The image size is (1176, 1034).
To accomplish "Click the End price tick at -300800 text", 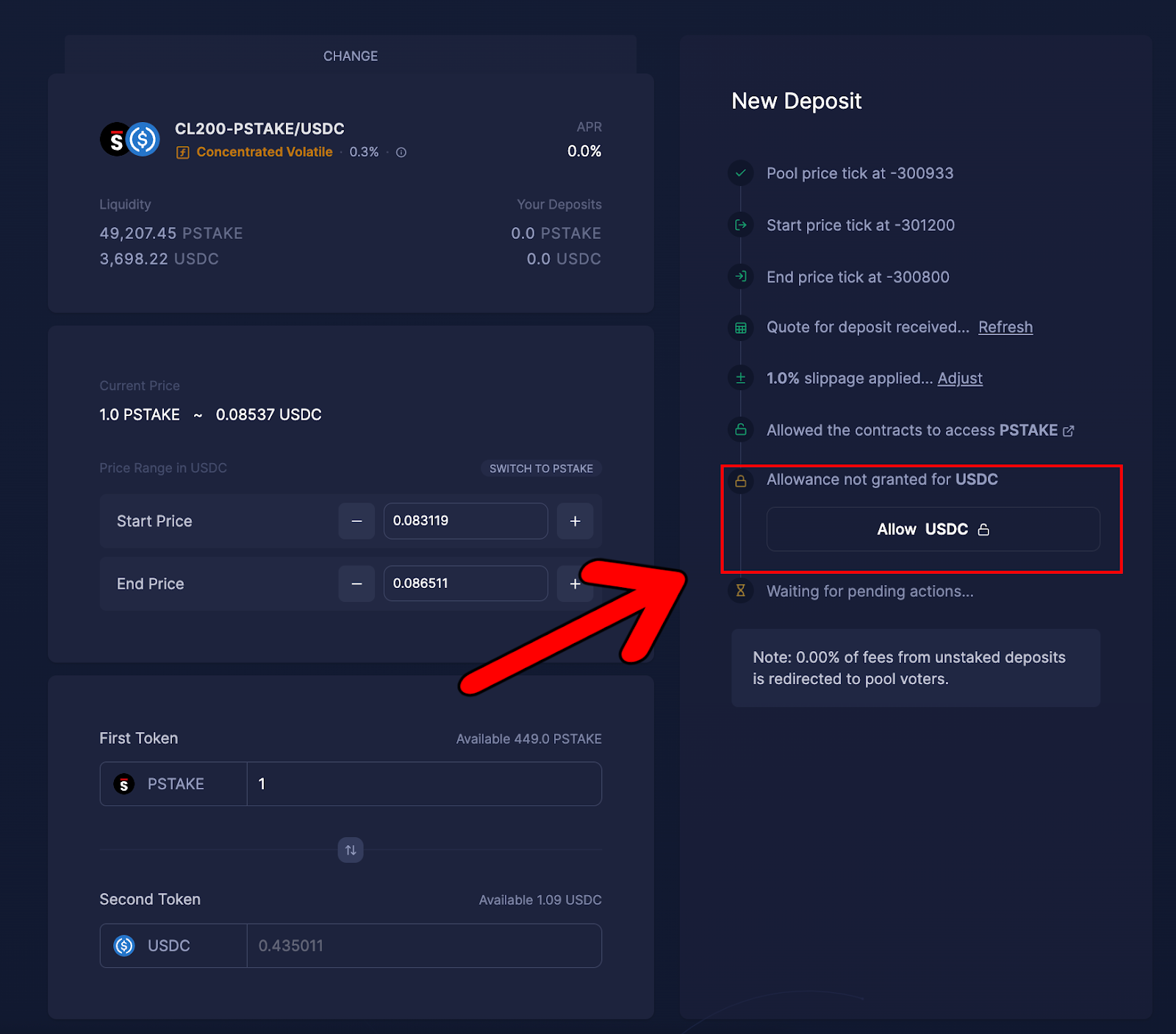I will tap(858, 277).
